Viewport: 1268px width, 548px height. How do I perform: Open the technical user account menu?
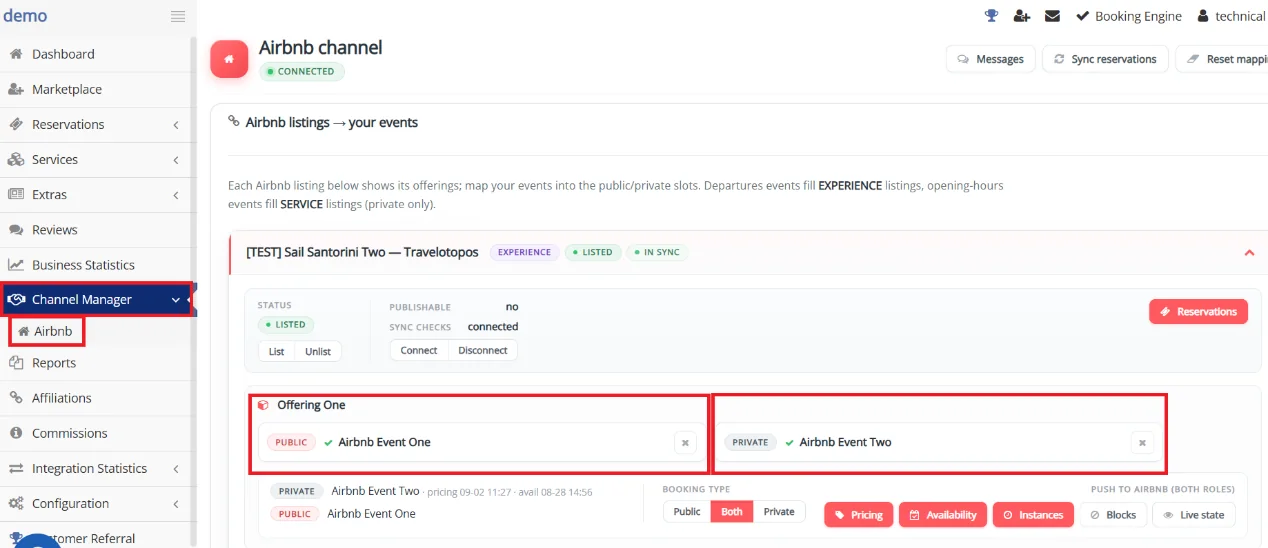[x=1232, y=16]
